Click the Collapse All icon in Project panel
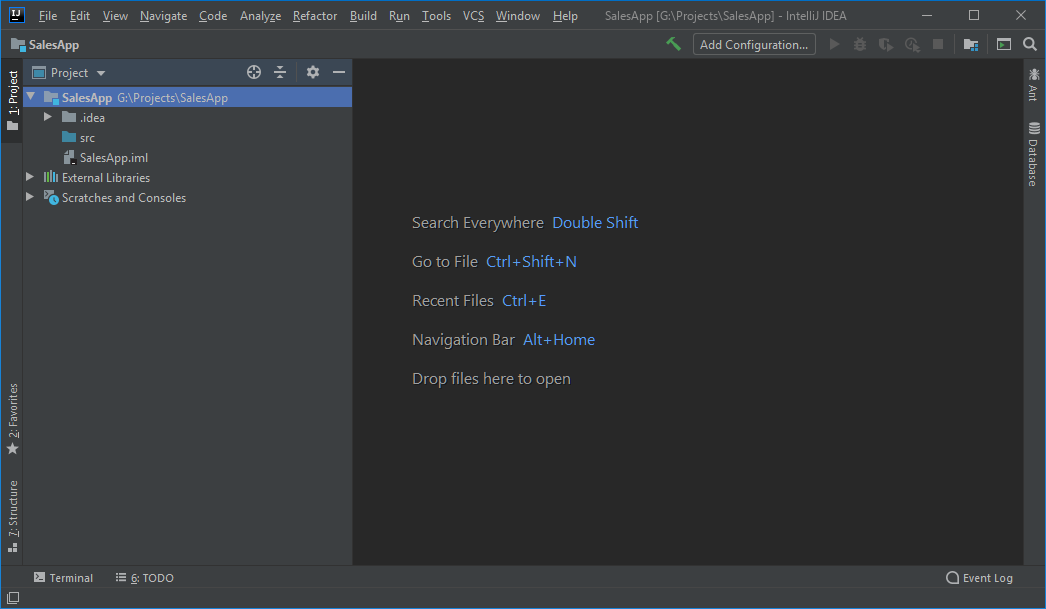This screenshot has height=609, width=1046. tap(280, 72)
